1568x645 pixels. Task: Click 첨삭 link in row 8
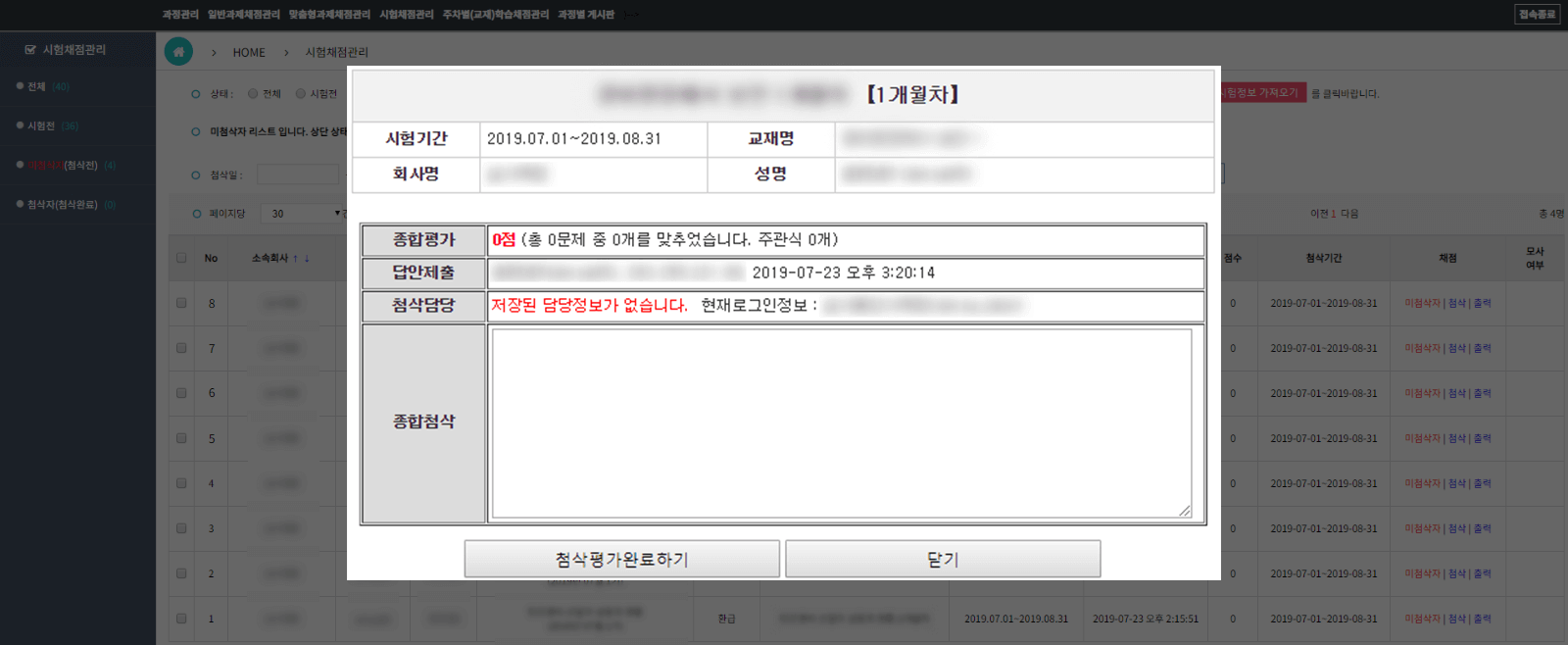click(1457, 304)
